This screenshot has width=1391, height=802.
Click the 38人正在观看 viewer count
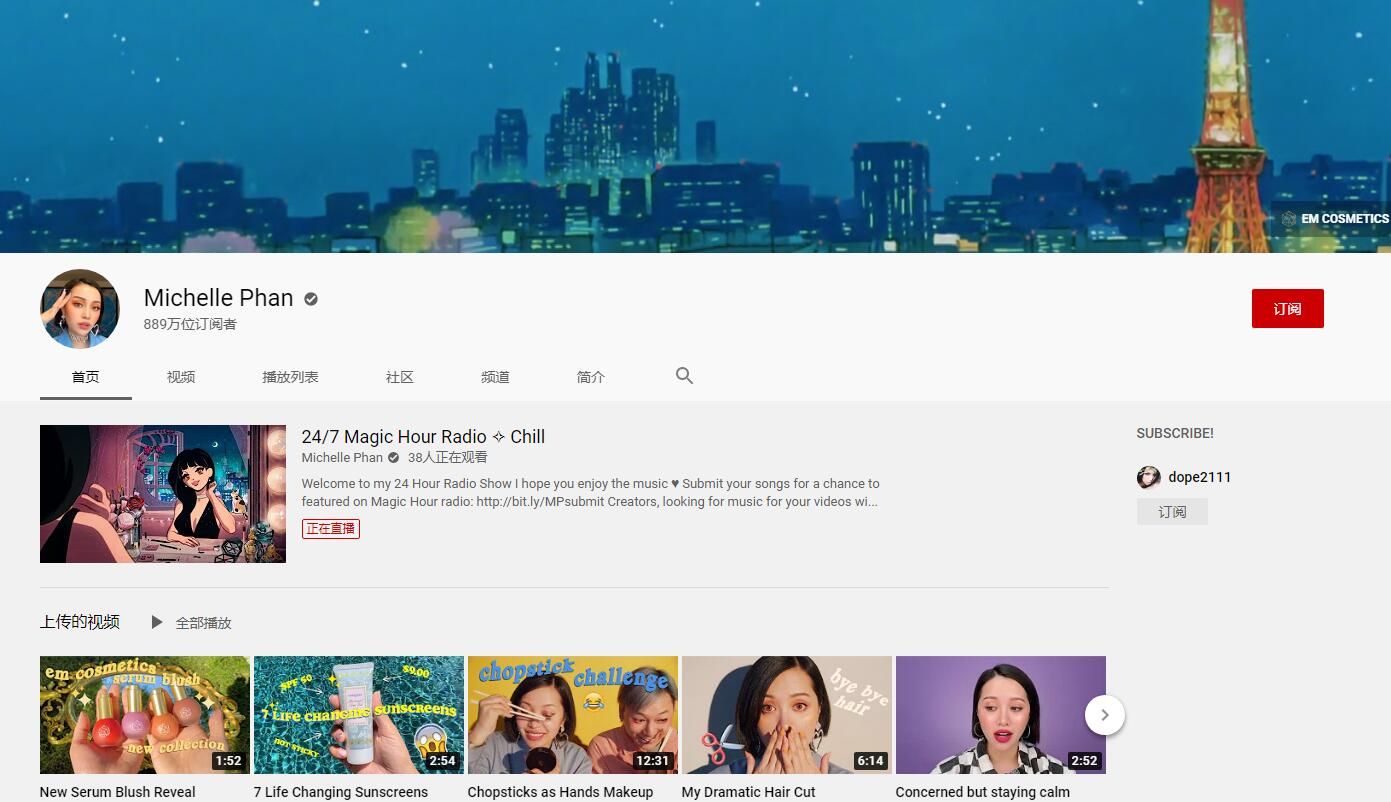tap(448, 458)
